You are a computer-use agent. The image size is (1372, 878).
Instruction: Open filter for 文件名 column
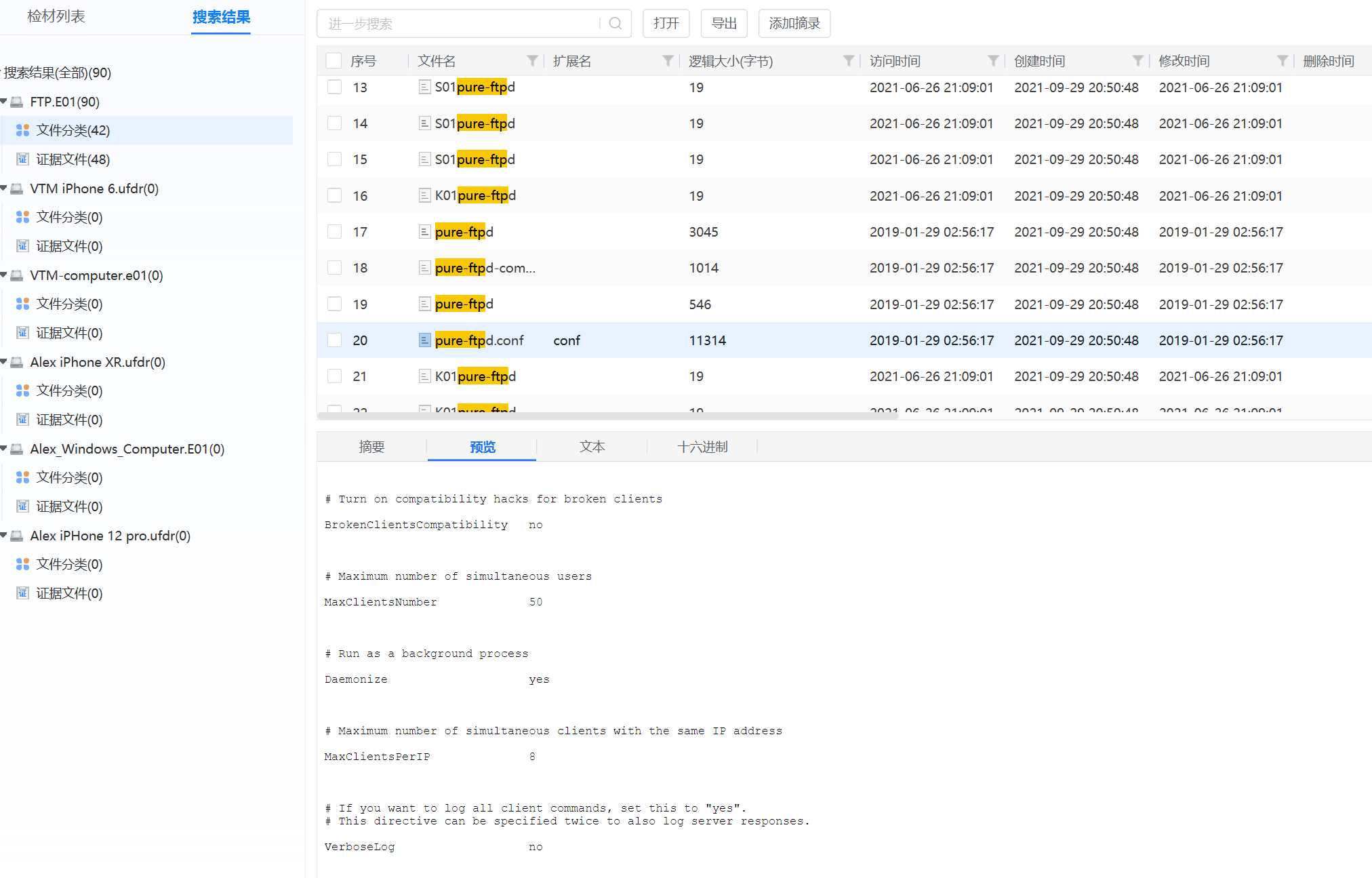click(532, 61)
